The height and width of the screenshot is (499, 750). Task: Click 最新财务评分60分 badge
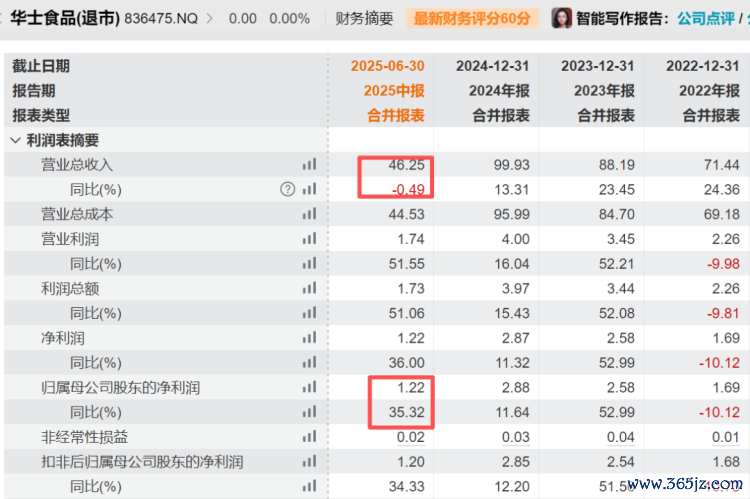472,19
